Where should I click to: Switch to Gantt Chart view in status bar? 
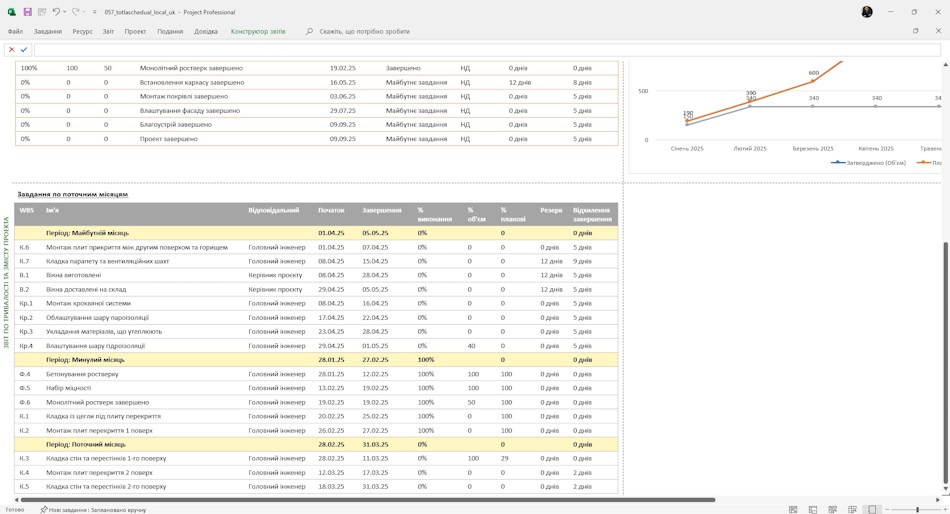[x=793, y=510]
